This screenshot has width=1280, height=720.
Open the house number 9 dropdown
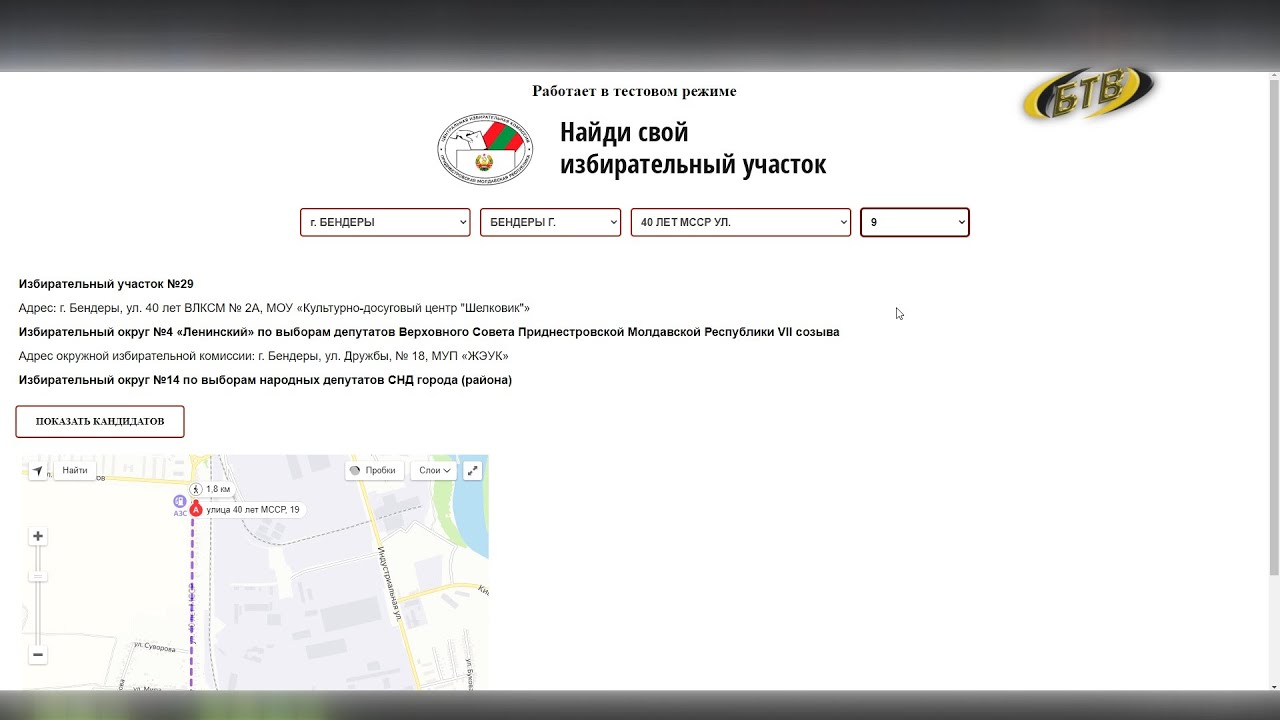(x=914, y=222)
